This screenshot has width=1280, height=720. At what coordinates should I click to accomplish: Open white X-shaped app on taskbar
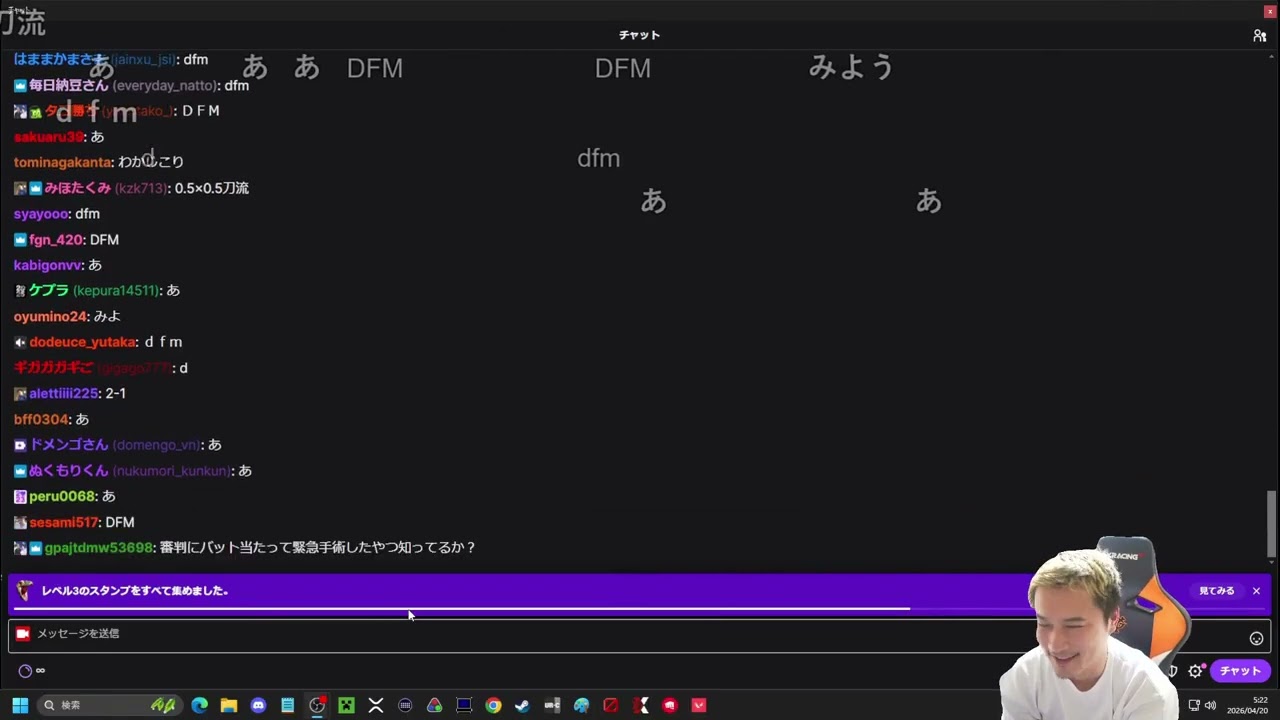click(376, 705)
